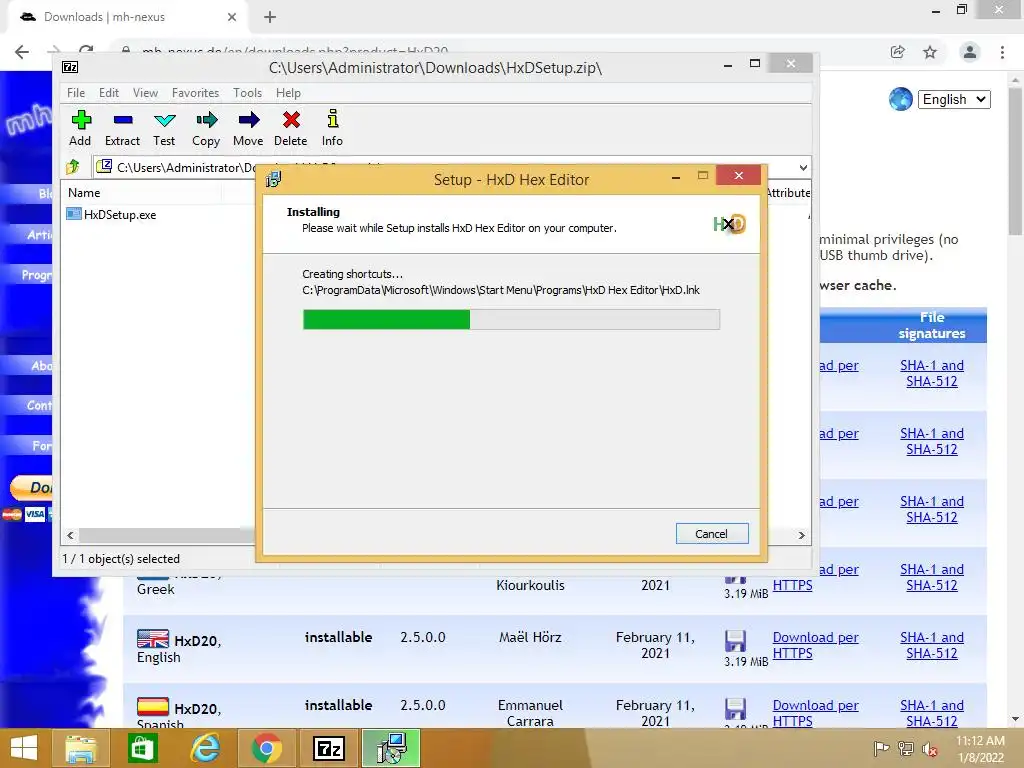Viewport: 1024px width, 768px height.
Task: Click the 7z icon in 7-Zip title bar
Action: [70, 67]
